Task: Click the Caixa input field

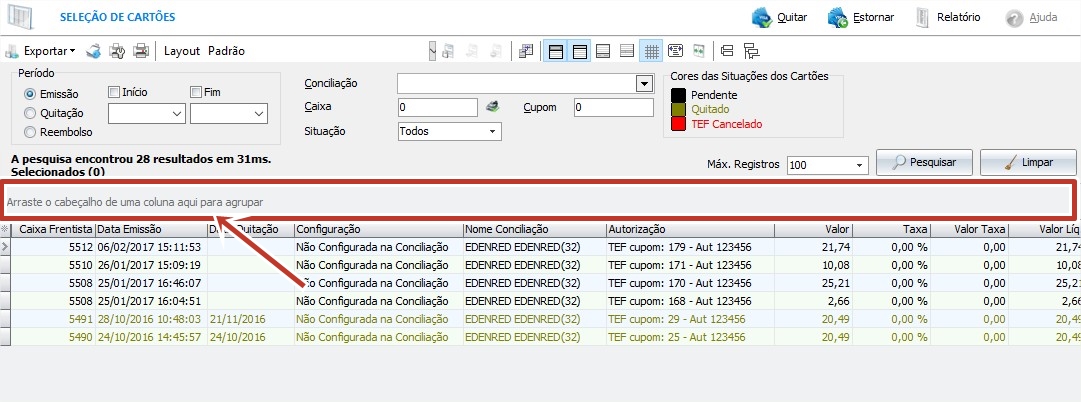Action: coord(438,108)
